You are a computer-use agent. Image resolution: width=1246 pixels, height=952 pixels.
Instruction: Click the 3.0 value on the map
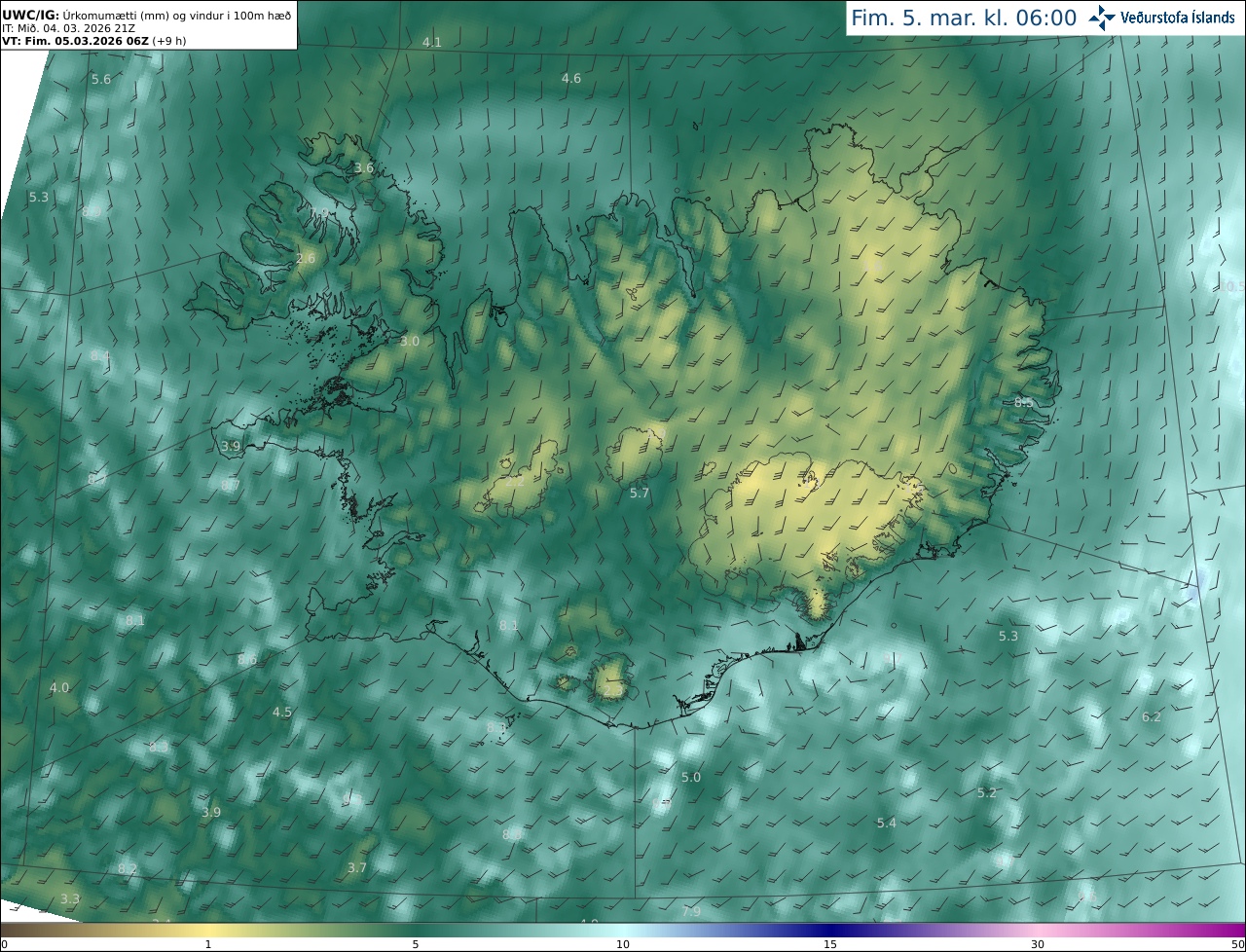click(410, 341)
